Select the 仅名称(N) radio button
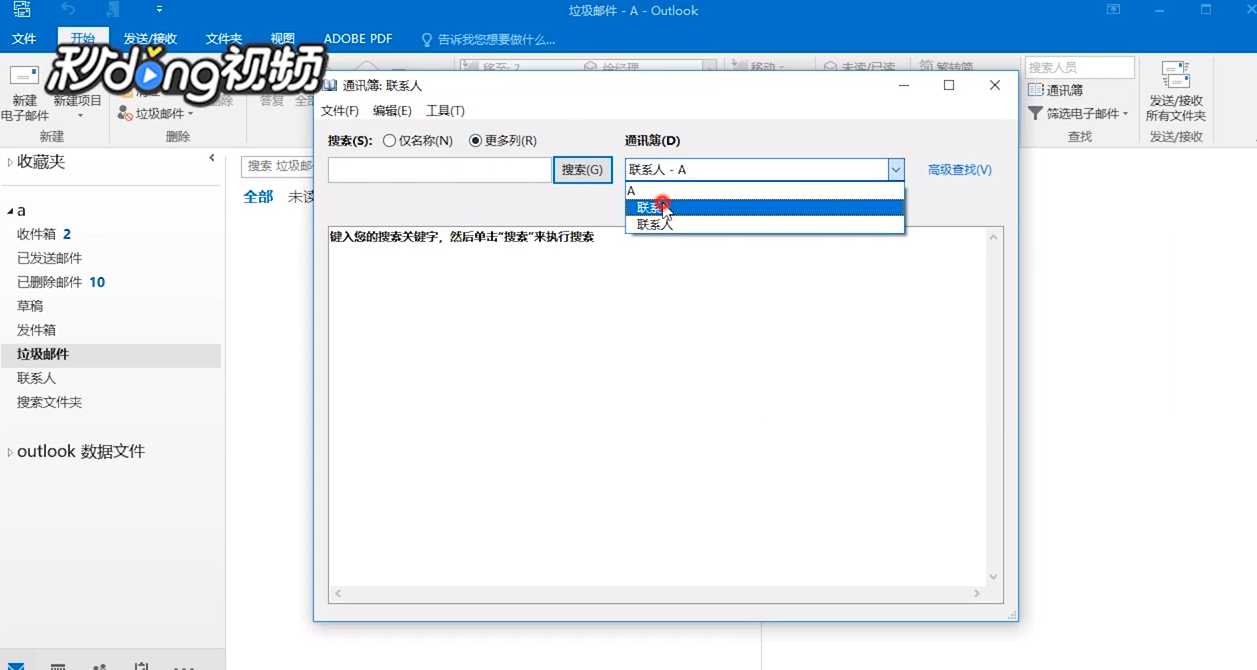This screenshot has height=670, width=1257. (x=389, y=140)
